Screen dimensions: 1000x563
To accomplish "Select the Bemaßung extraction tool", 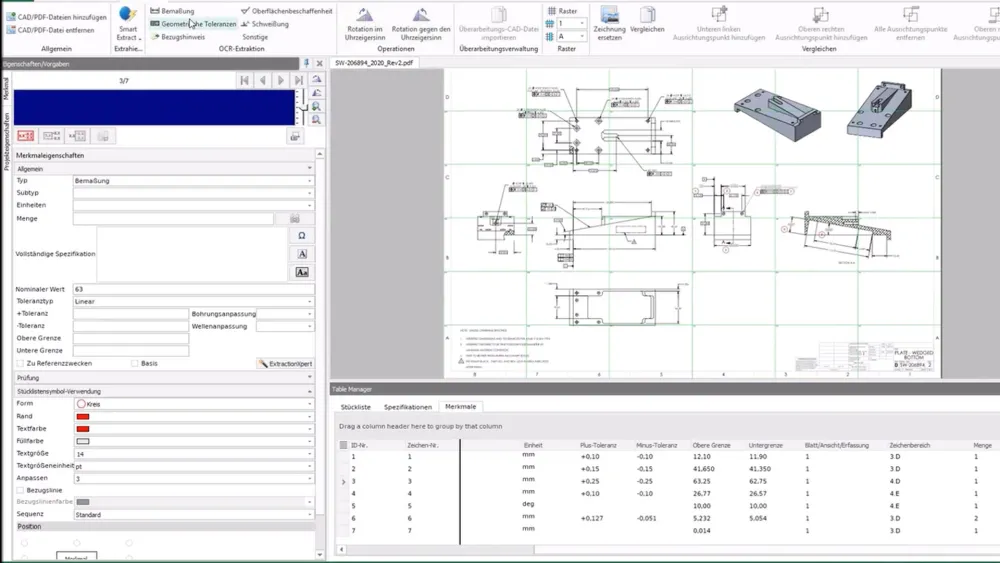I will coord(172,11).
